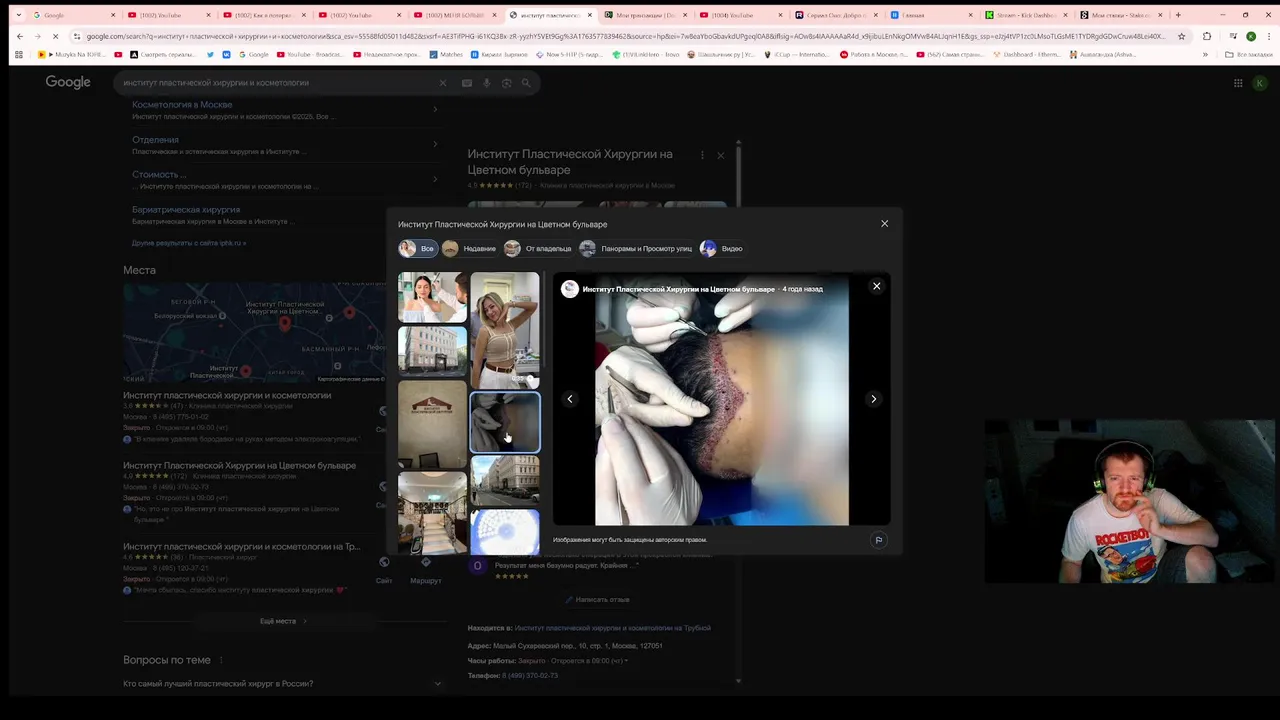
Task: Clear the Google search box
Action: [443, 83]
